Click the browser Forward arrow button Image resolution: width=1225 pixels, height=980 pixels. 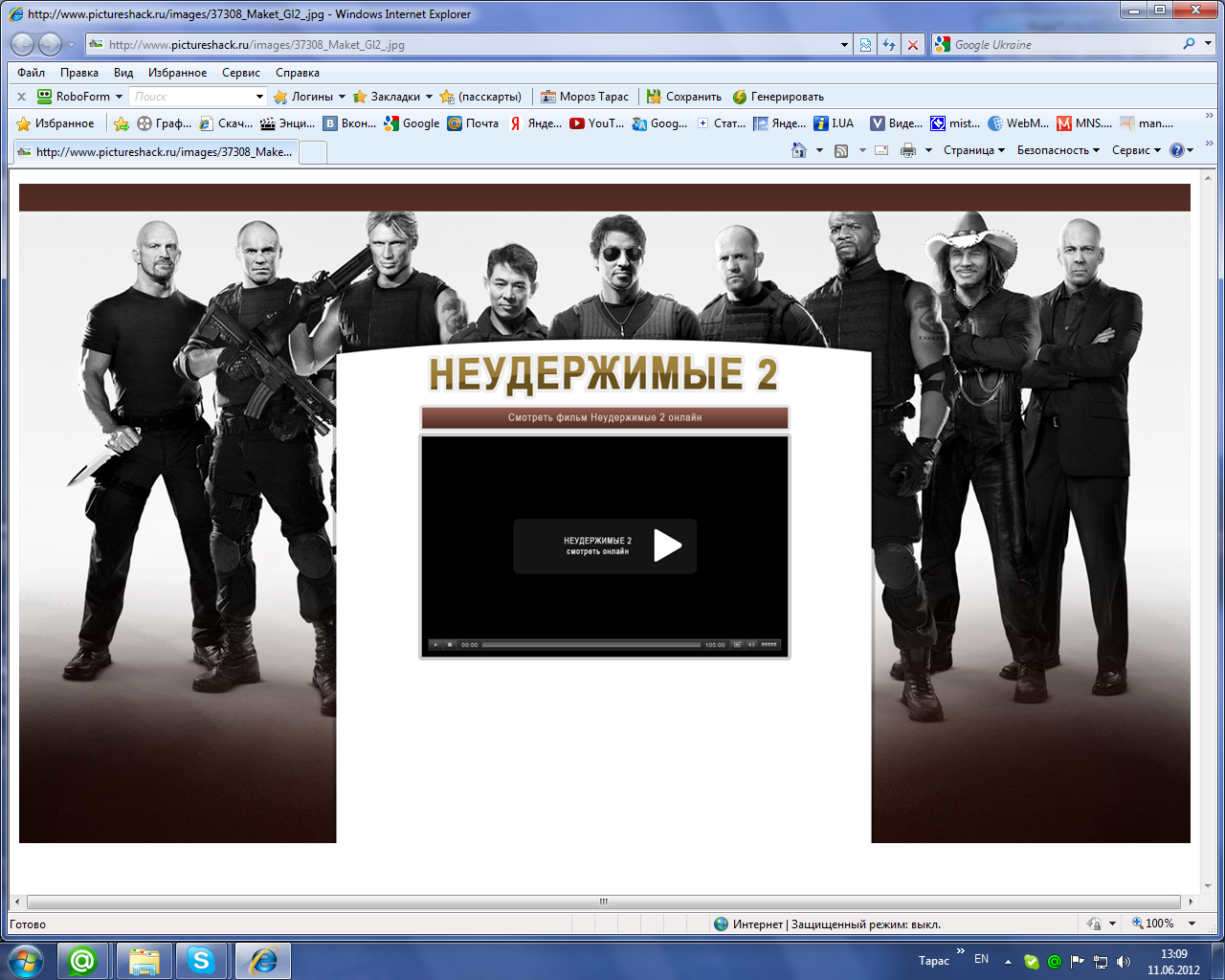pyautogui.click(x=50, y=44)
